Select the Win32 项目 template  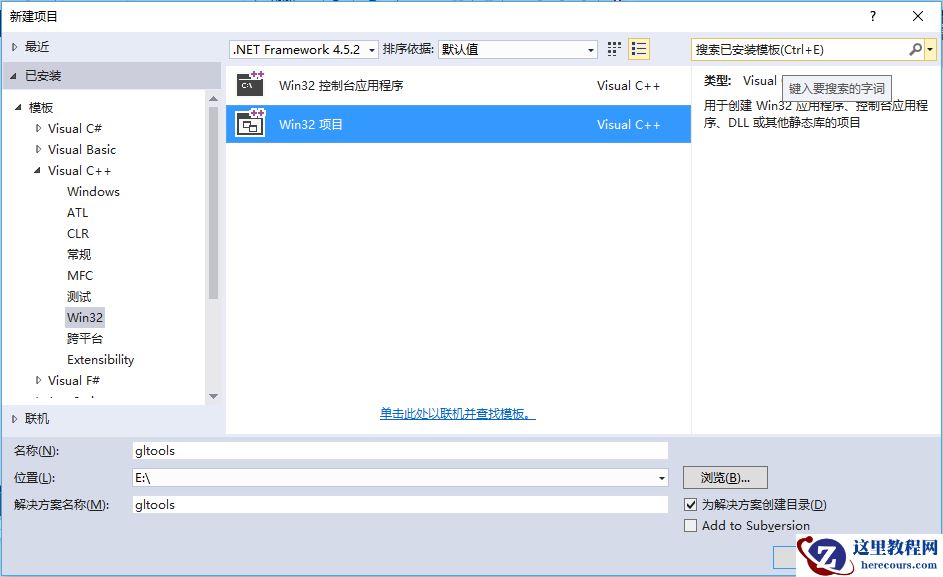458,124
